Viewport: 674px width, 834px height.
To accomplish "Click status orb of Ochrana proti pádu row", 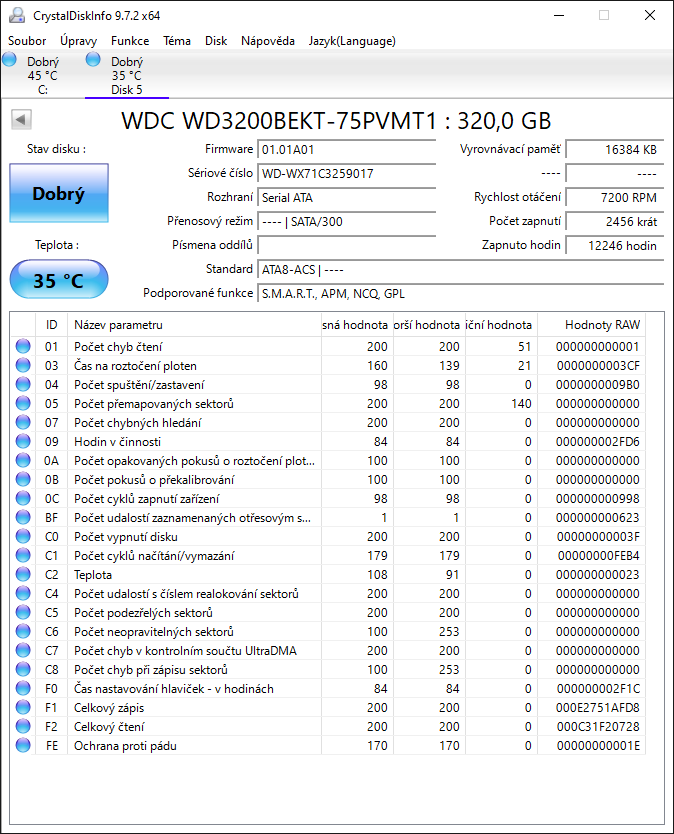I will (x=23, y=745).
